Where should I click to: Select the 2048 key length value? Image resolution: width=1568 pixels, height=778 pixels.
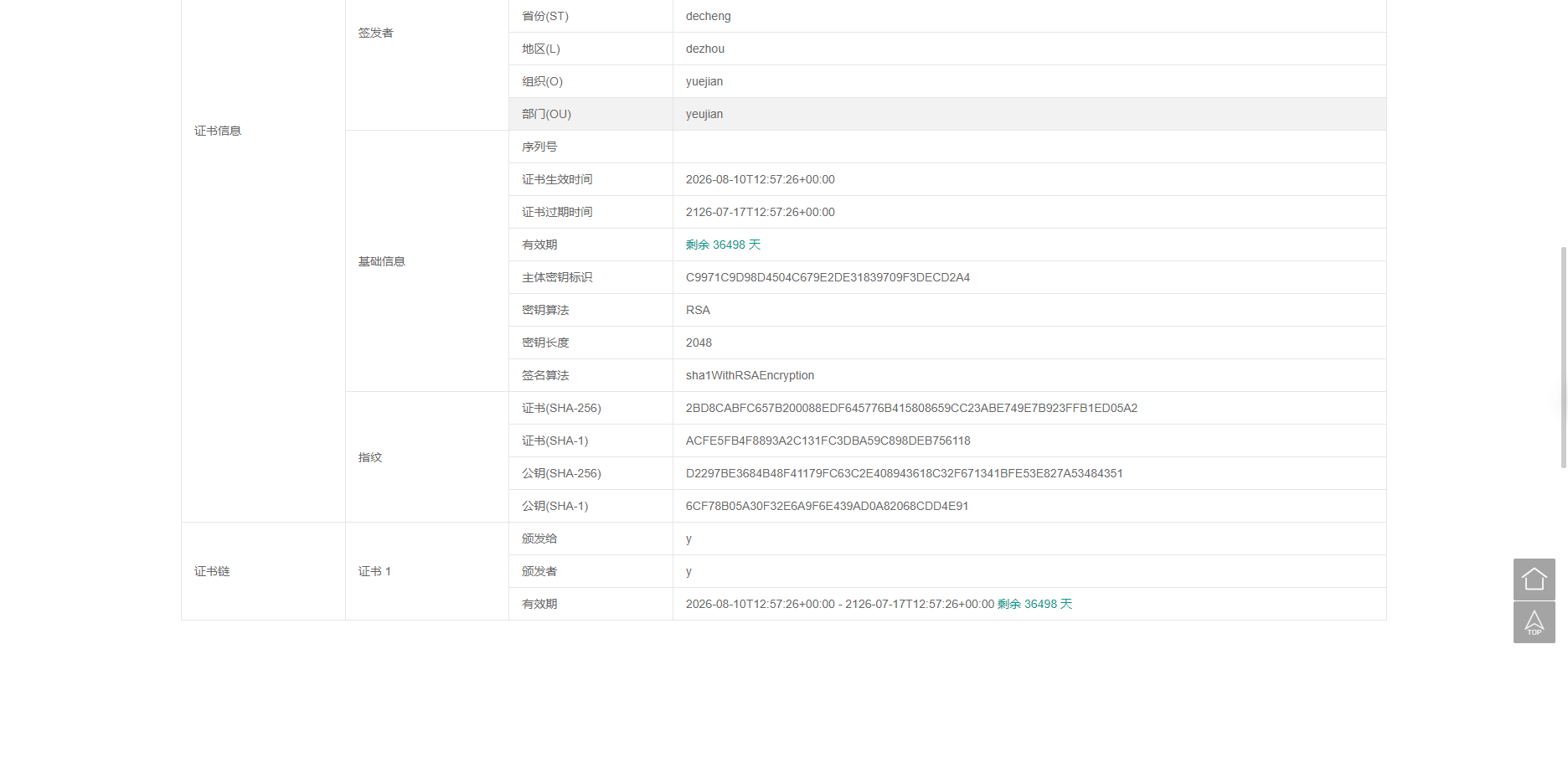coord(699,343)
